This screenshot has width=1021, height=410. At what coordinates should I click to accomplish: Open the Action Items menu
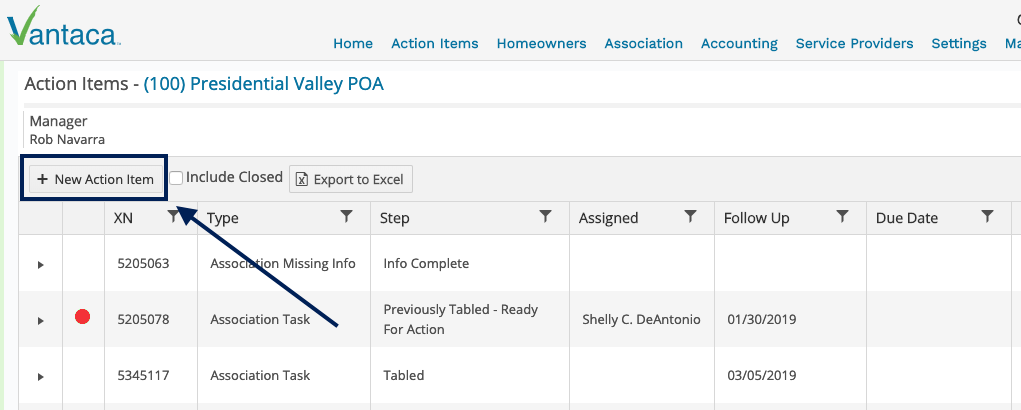434,44
